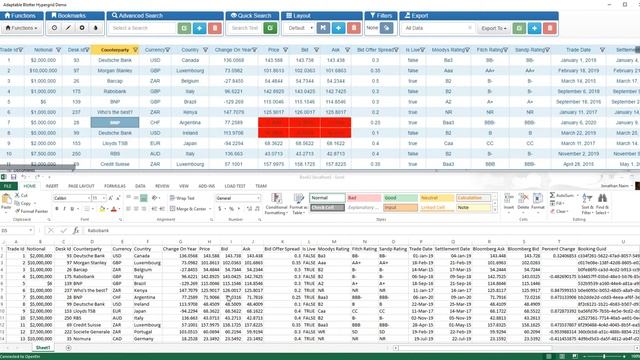Open the Excel FILE tab

click(8, 186)
